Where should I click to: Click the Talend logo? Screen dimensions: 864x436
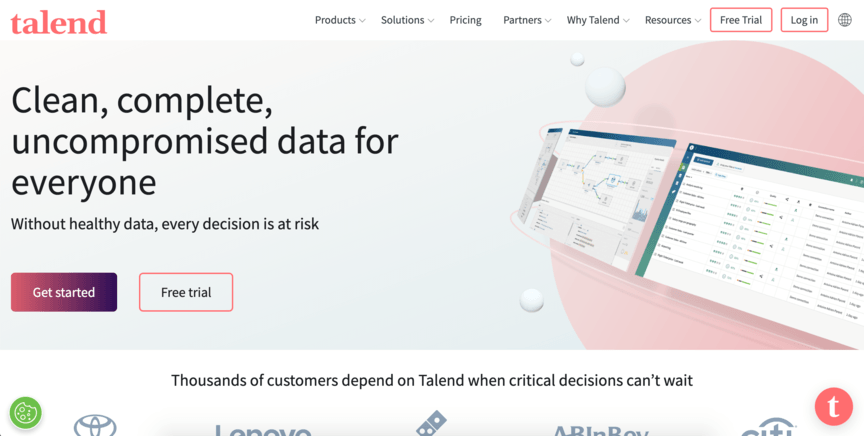[59, 21]
